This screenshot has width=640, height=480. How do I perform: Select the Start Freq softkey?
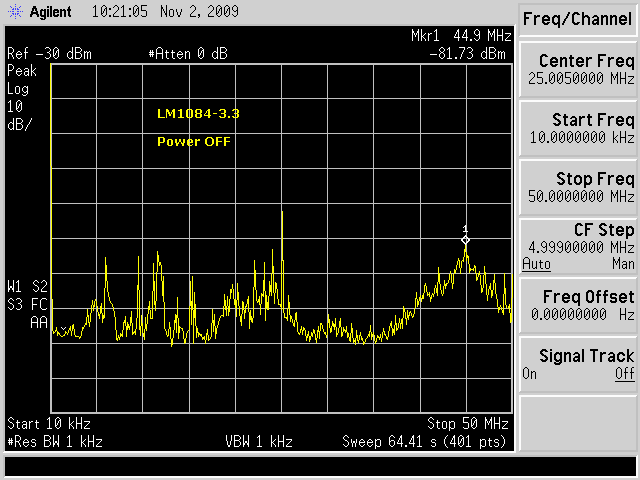pyautogui.click(x=577, y=129)
